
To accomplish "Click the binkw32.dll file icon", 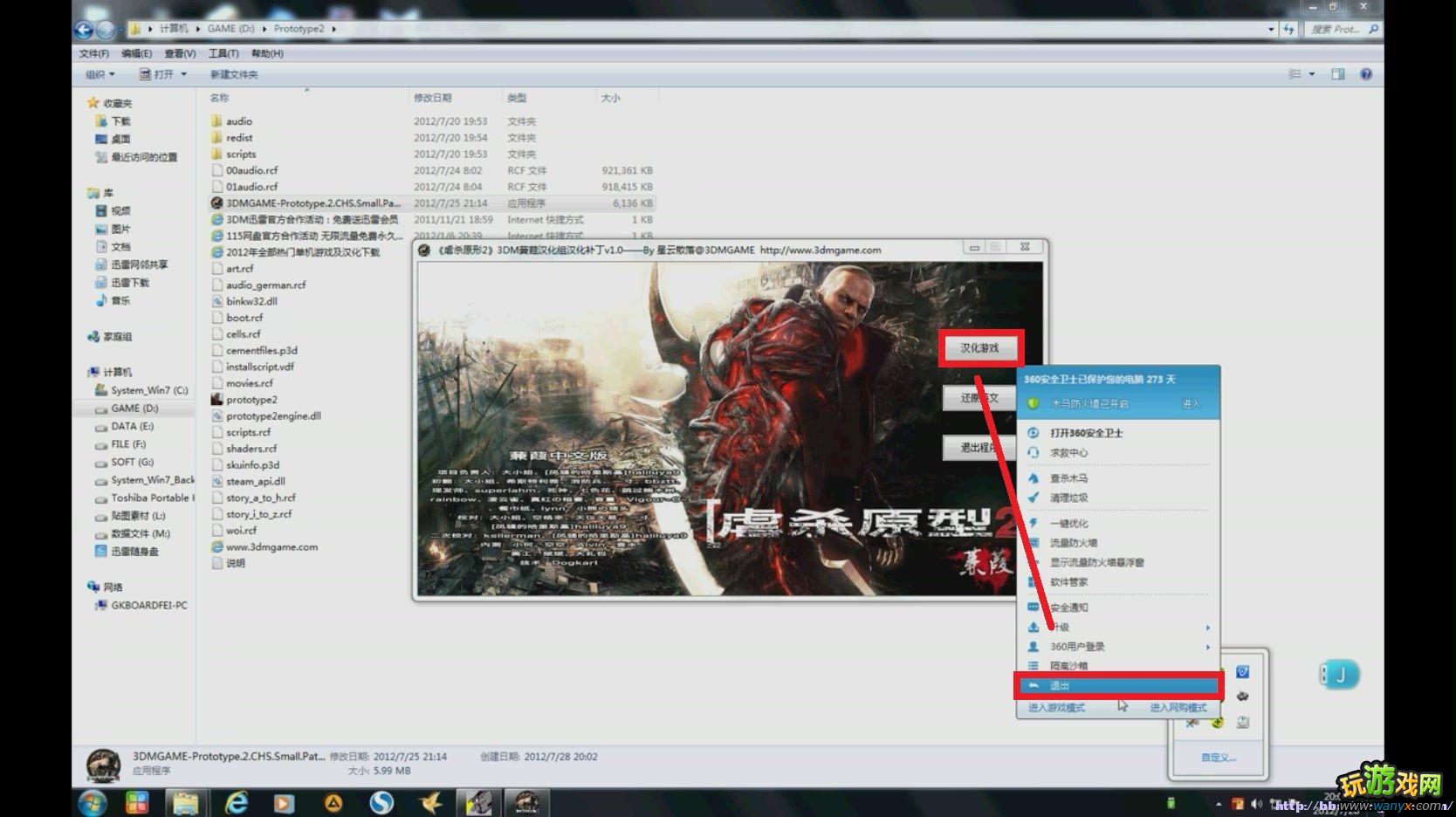I will click(217, 301).
